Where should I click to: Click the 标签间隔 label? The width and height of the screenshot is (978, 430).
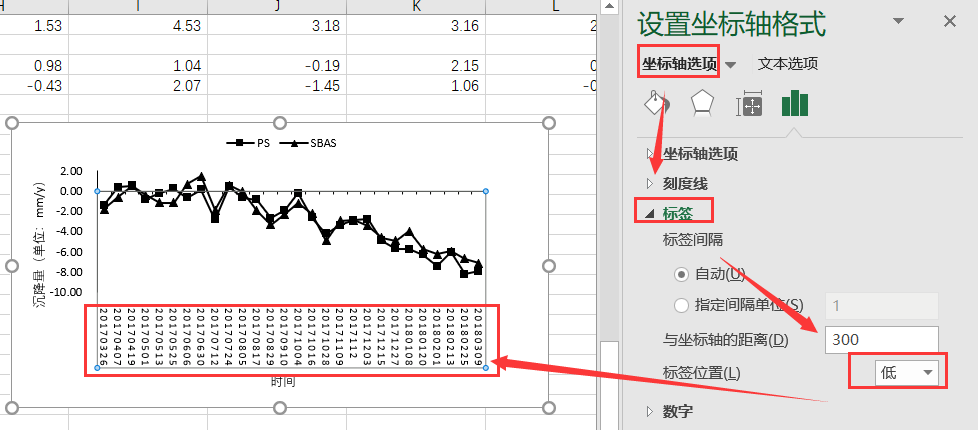click(x=693, y=240)
